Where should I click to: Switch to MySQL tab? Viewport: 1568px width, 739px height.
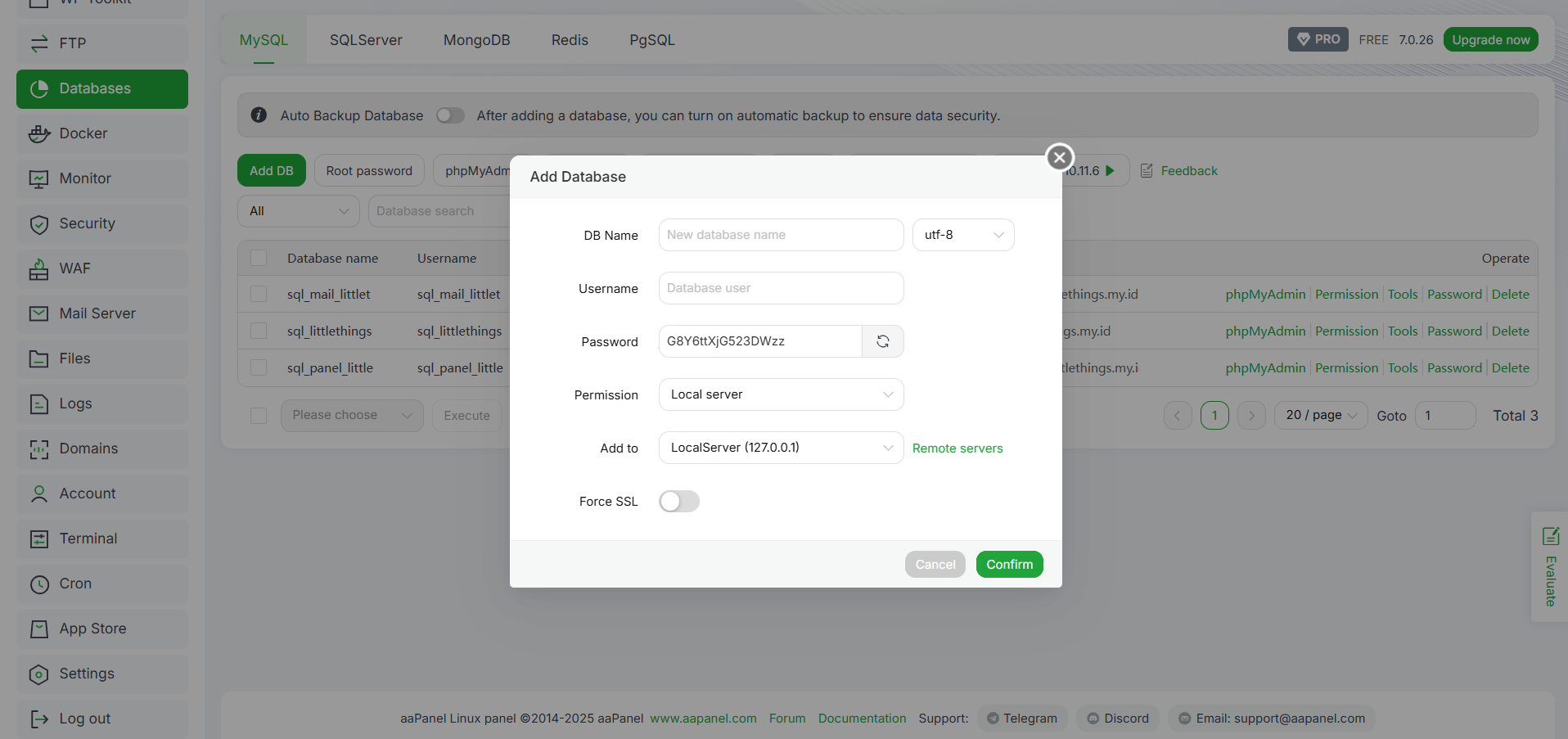coord(264,40)
